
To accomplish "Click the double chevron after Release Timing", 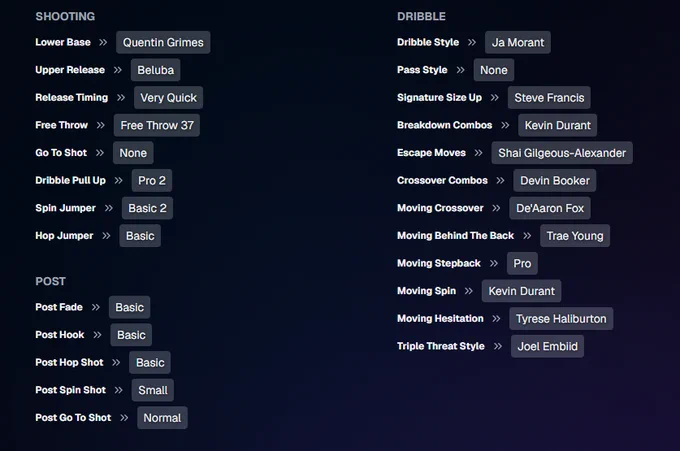I will click(121, 98).
